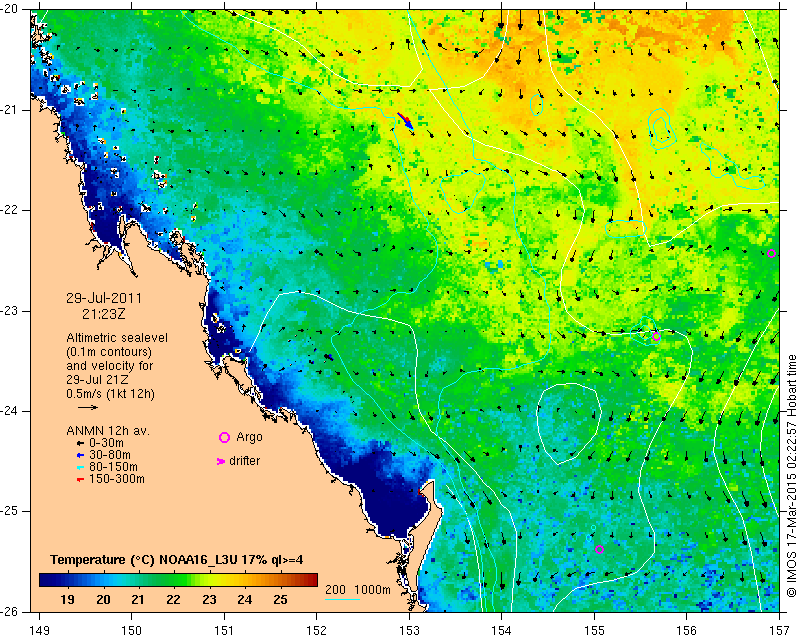The image size is (800, 640).
Task: Click the 'ANMN 12h av.' heading
Action: pyautogui.click(x=108, y=431)
